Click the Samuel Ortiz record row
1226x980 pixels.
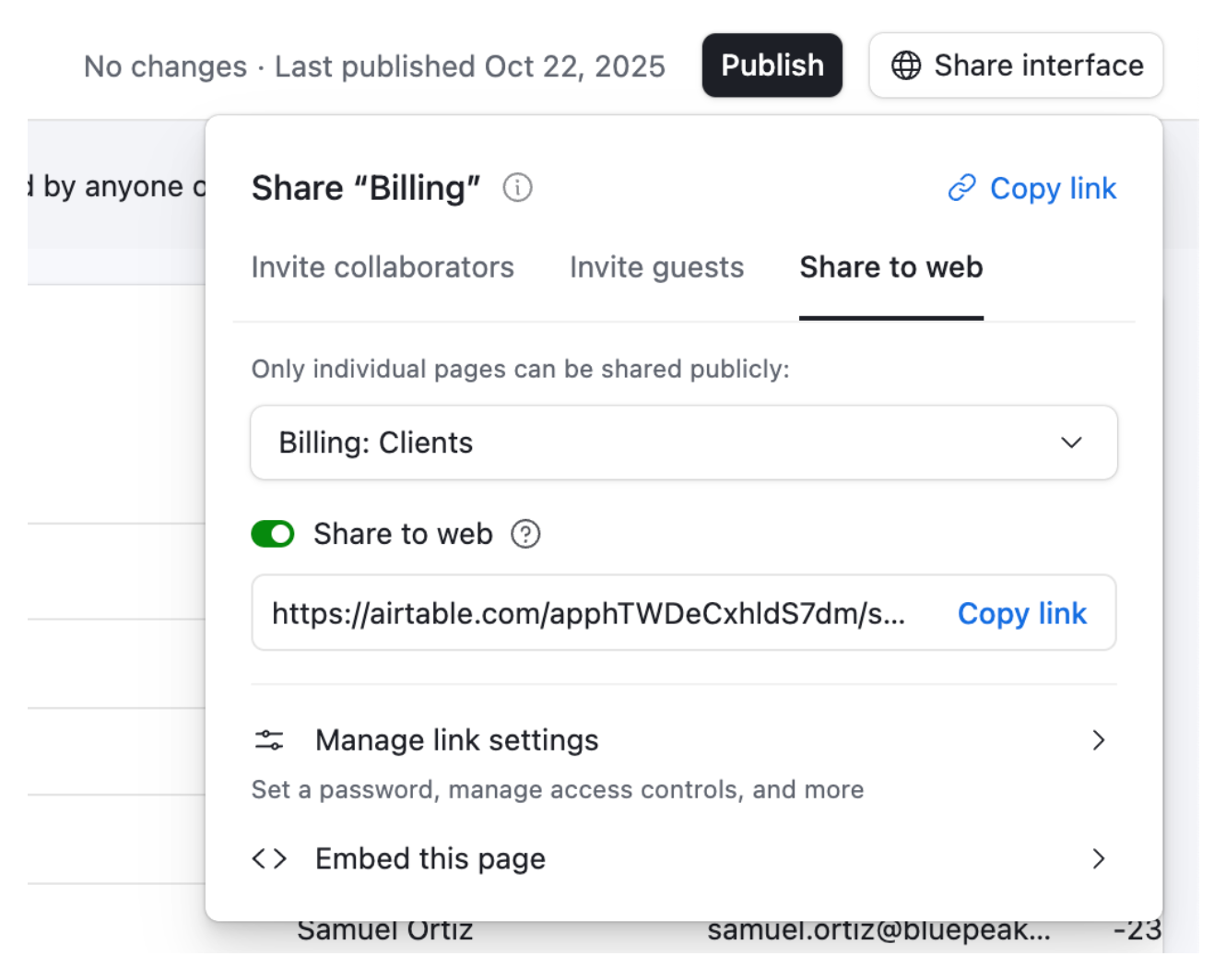click(384, 929)
